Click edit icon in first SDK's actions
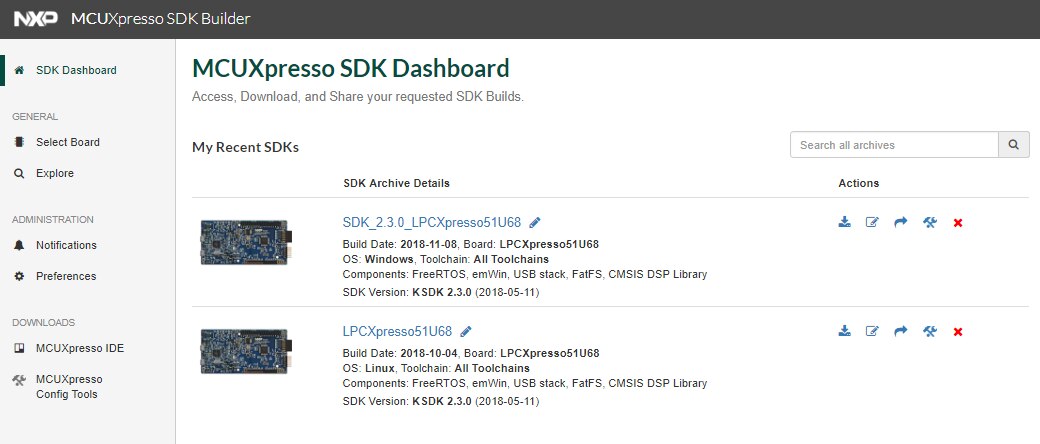 tap(872, 222)
